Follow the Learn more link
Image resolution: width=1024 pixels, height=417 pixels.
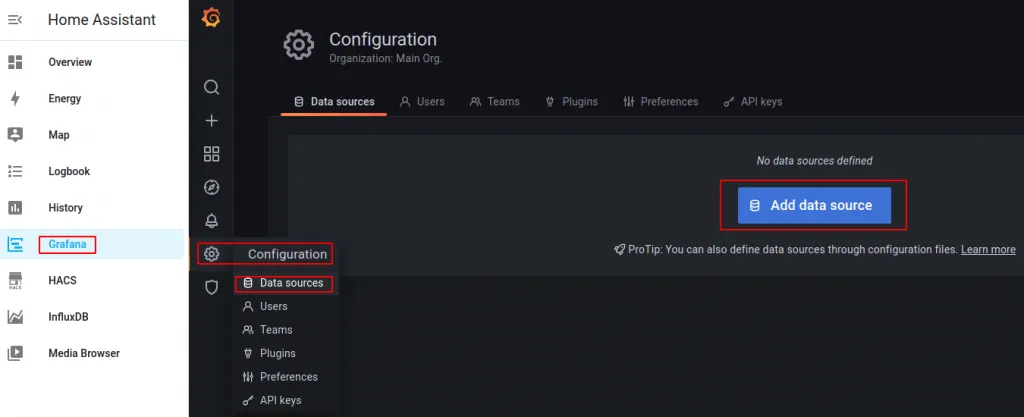(x=988, y=249)
